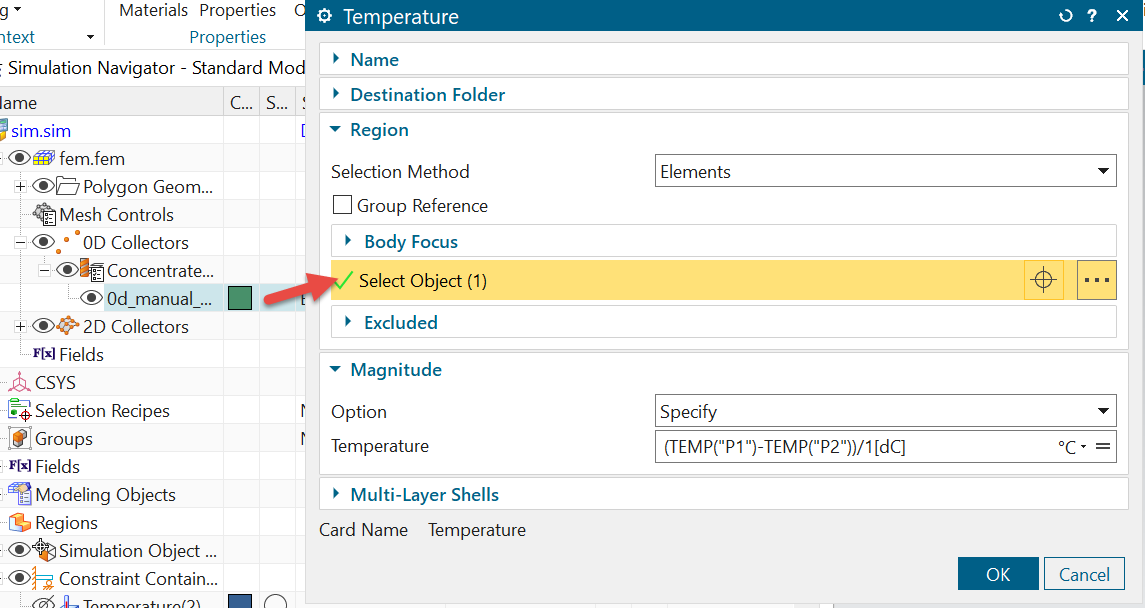Click the Cancel button
The height and width of the screenshot is (608, 1145).
(x=1084, y=575)
